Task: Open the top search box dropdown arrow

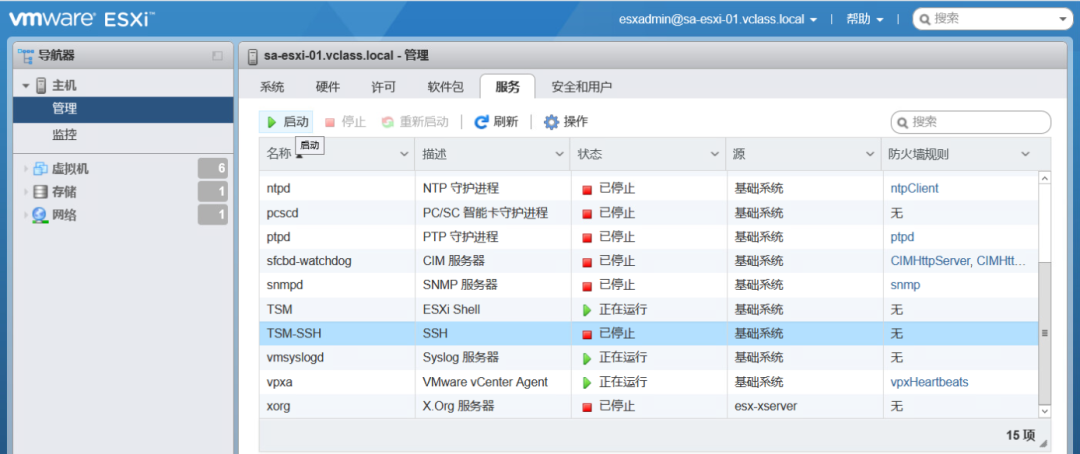Action: (x=1061, y=20)
